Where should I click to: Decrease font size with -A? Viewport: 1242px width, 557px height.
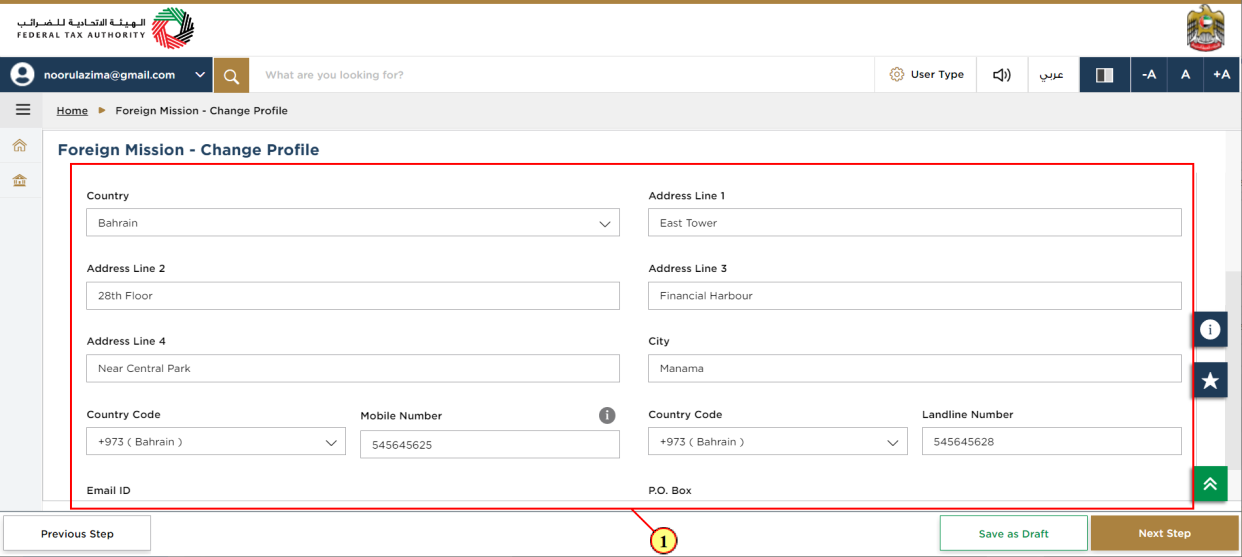click(1149, 75)
